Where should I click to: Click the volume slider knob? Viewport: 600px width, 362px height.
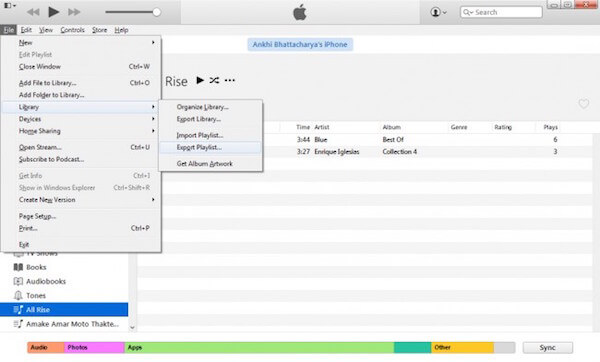pos(157,12)
